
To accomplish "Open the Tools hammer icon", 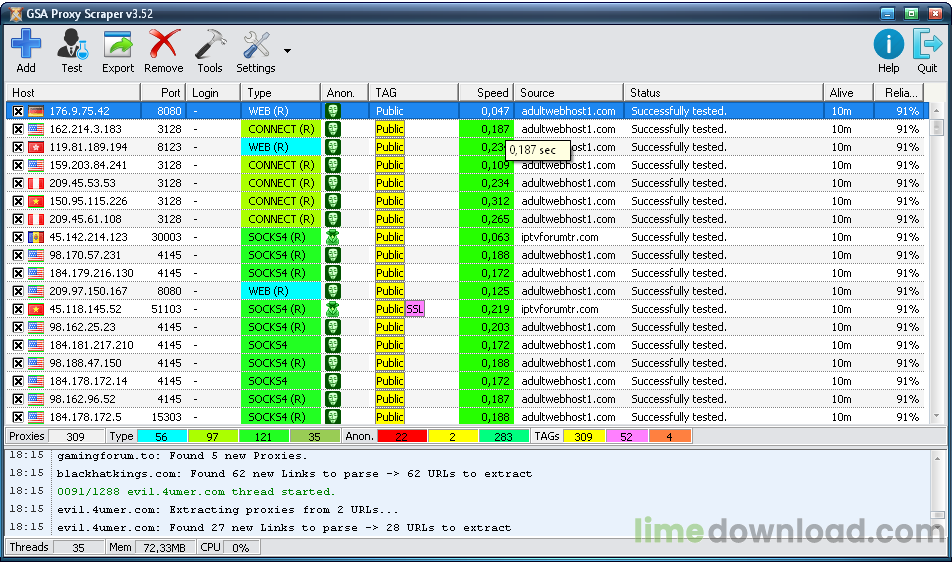I will click(x=210, y=45).
